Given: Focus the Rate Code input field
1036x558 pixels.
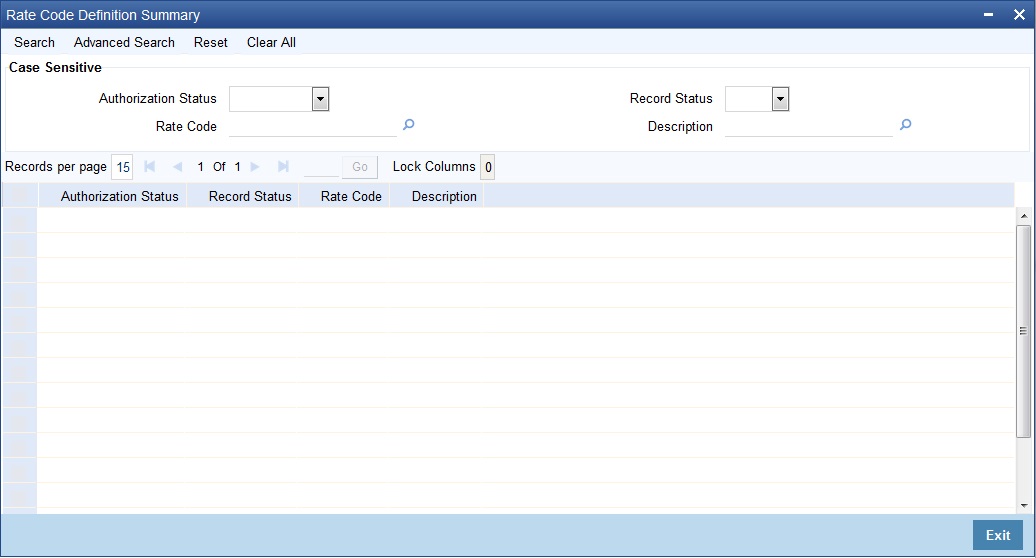Looking at the screenshot, I should (313, 126).
